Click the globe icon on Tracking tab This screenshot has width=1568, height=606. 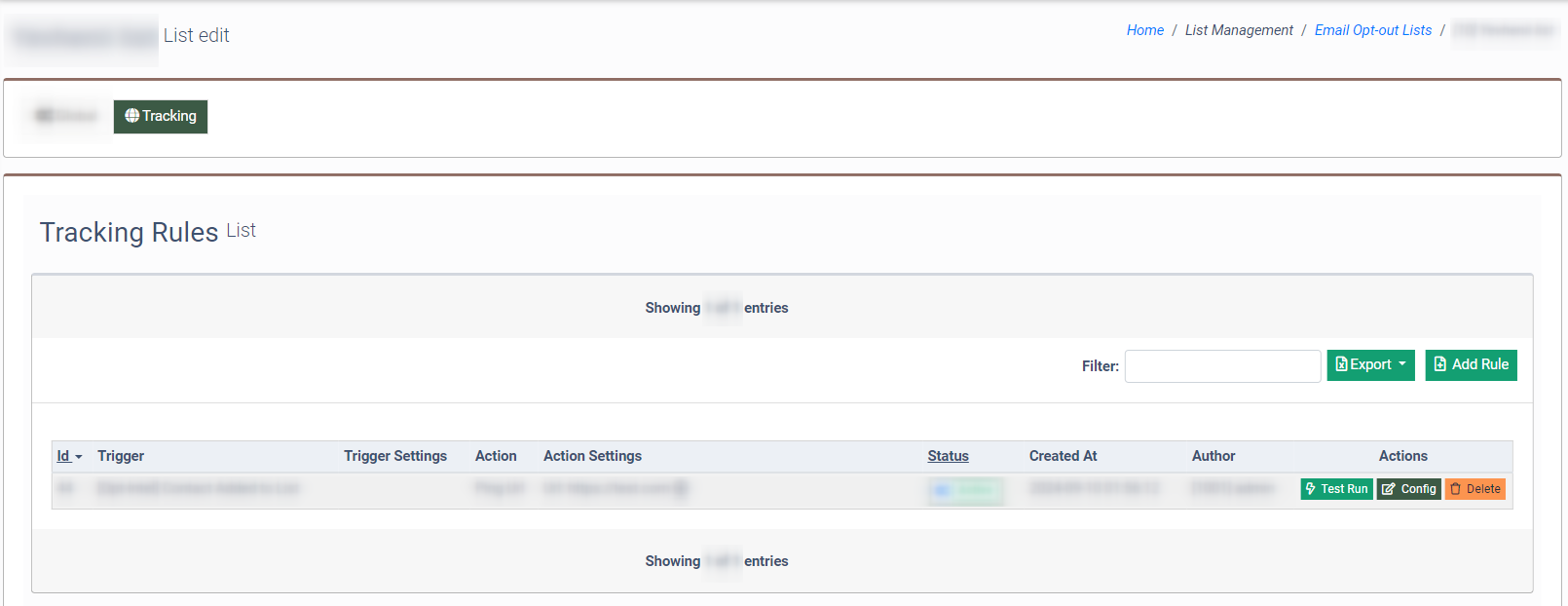click(131, 116)
